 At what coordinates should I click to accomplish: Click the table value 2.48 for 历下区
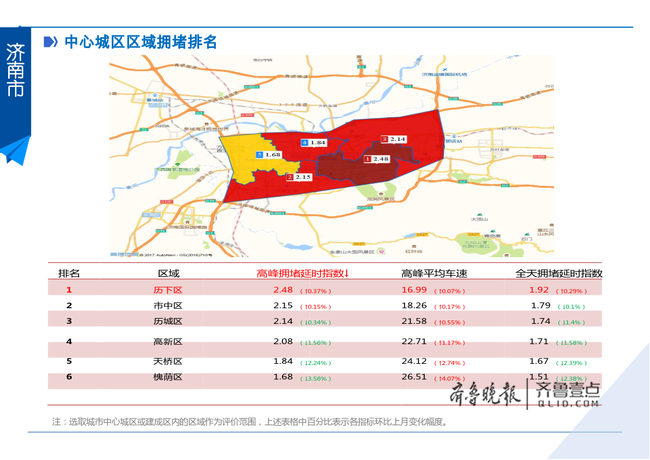click(283, 290)
